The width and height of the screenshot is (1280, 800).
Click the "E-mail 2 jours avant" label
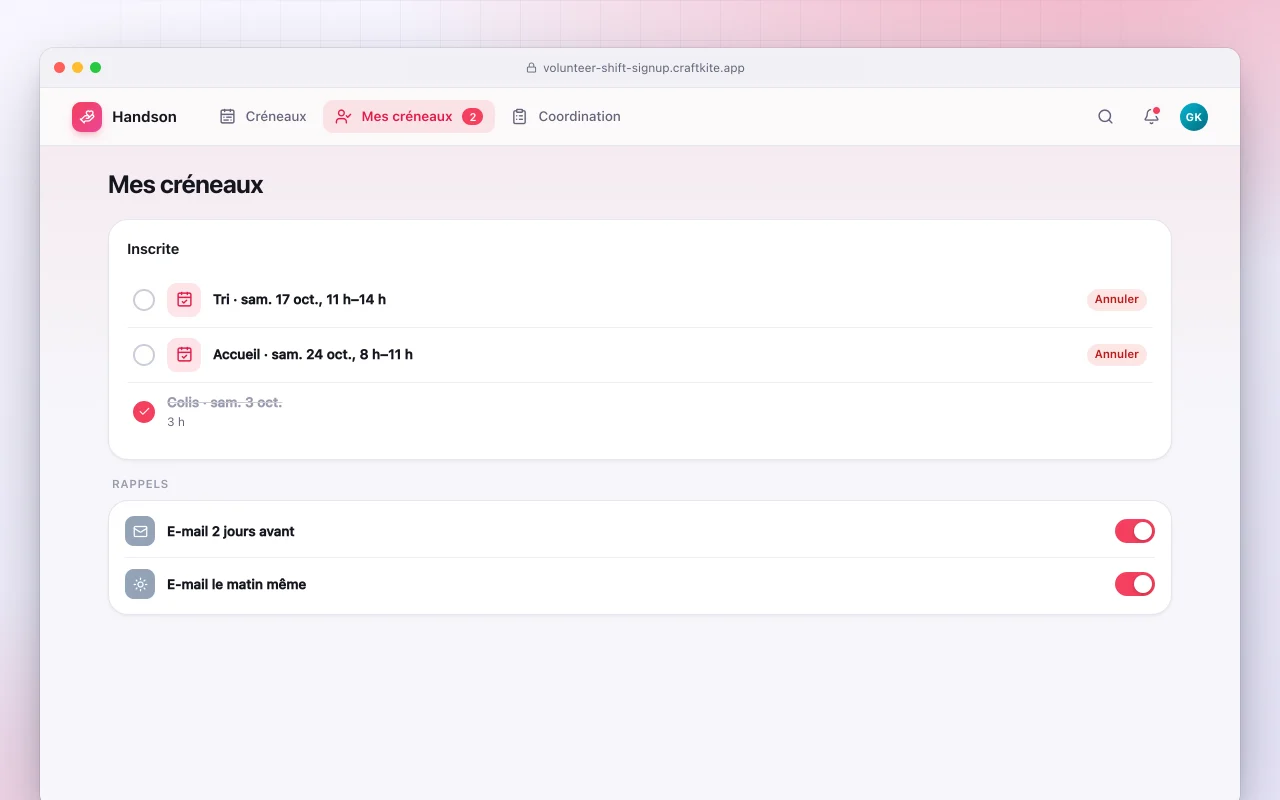point(231,531)
